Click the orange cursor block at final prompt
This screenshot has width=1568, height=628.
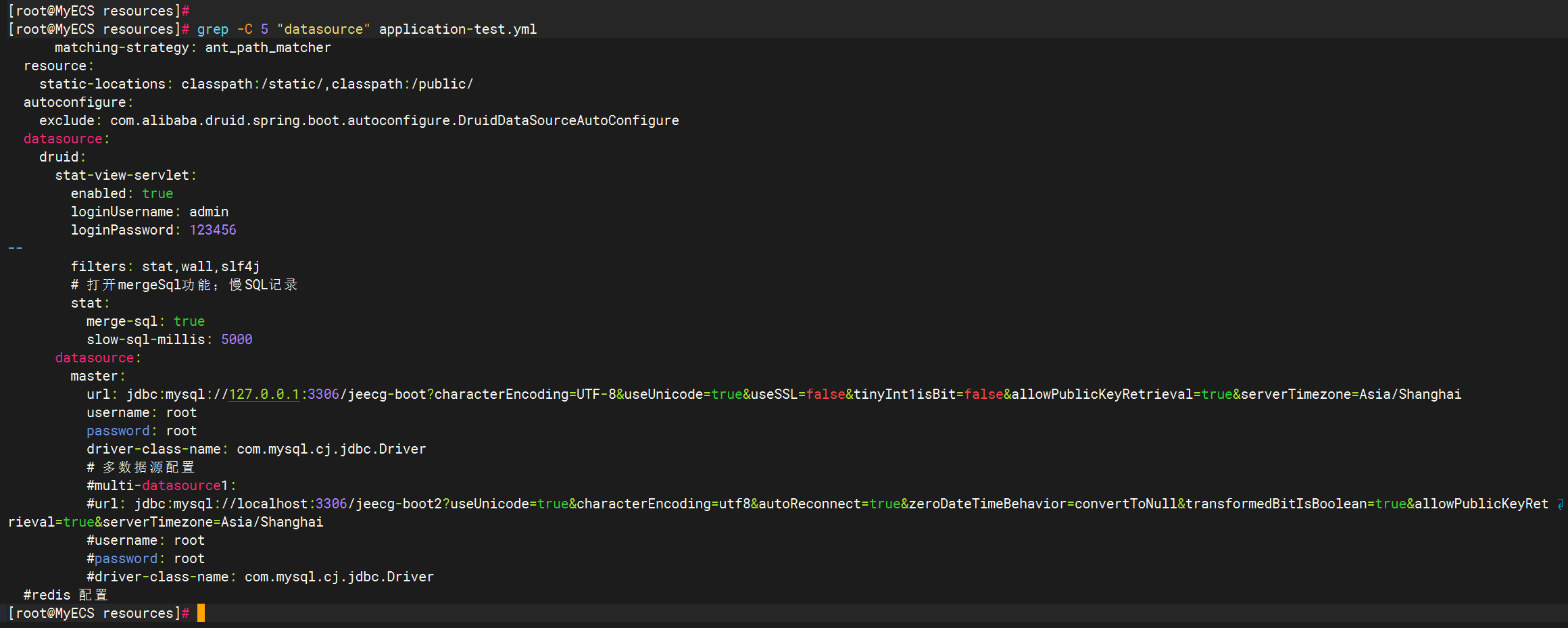click(x=201, y=613)
